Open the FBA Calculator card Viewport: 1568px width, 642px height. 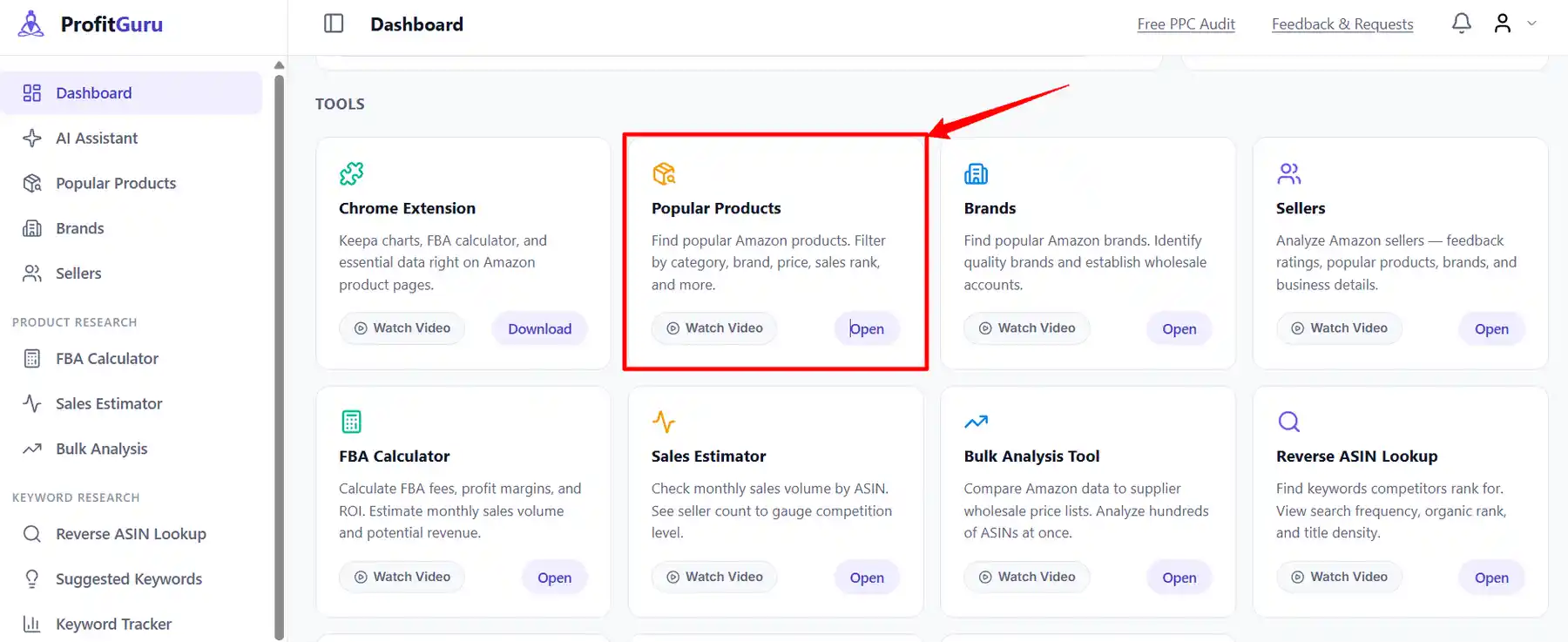(x=555, y=578)
